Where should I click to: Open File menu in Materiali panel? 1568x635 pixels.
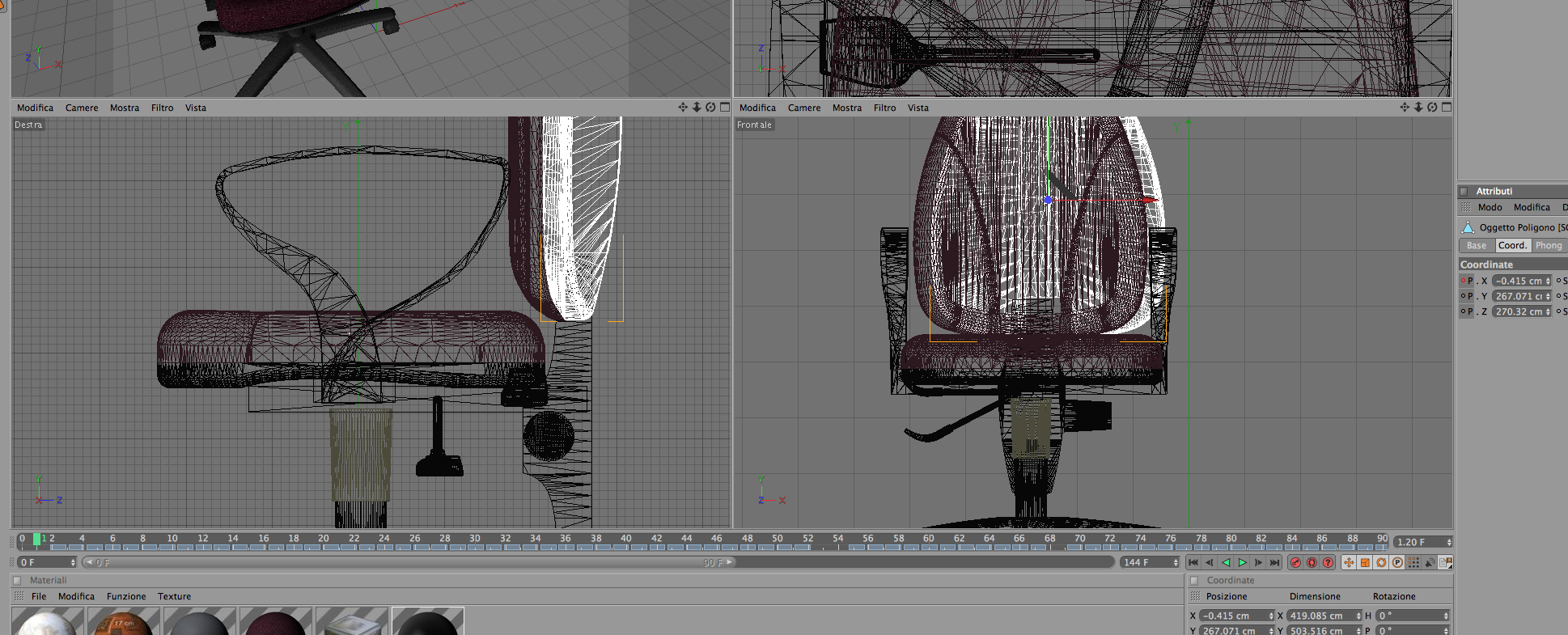(39, 596)
